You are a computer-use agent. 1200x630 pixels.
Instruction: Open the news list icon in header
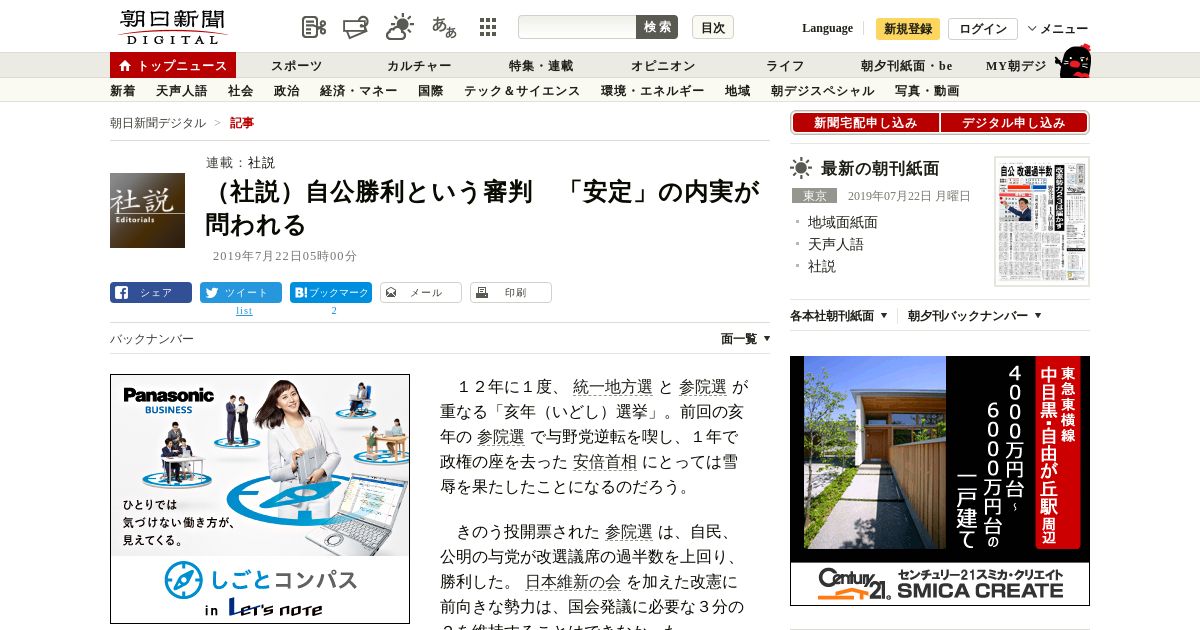point(314,28)
